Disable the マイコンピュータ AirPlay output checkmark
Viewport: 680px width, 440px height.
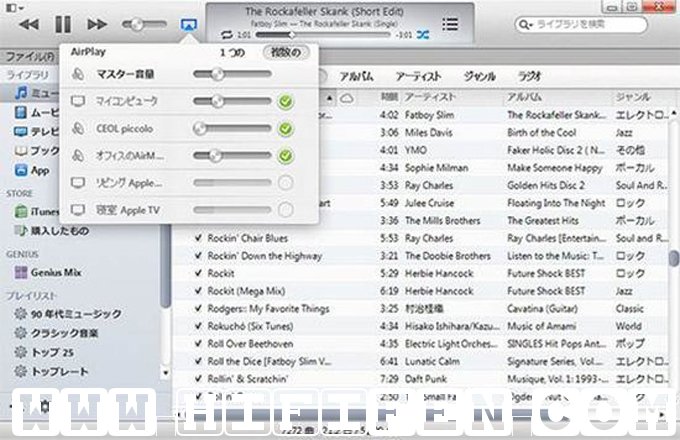(x=285, y=102)
